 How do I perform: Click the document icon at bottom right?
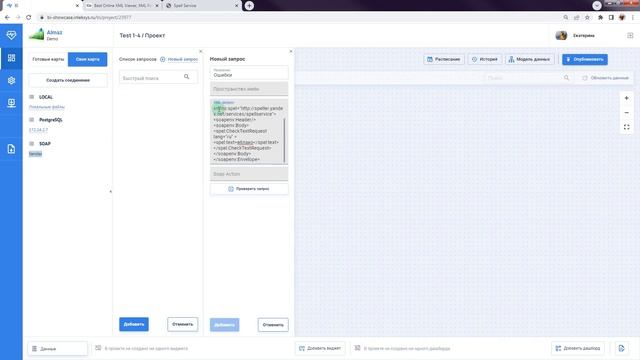(622, 348)
